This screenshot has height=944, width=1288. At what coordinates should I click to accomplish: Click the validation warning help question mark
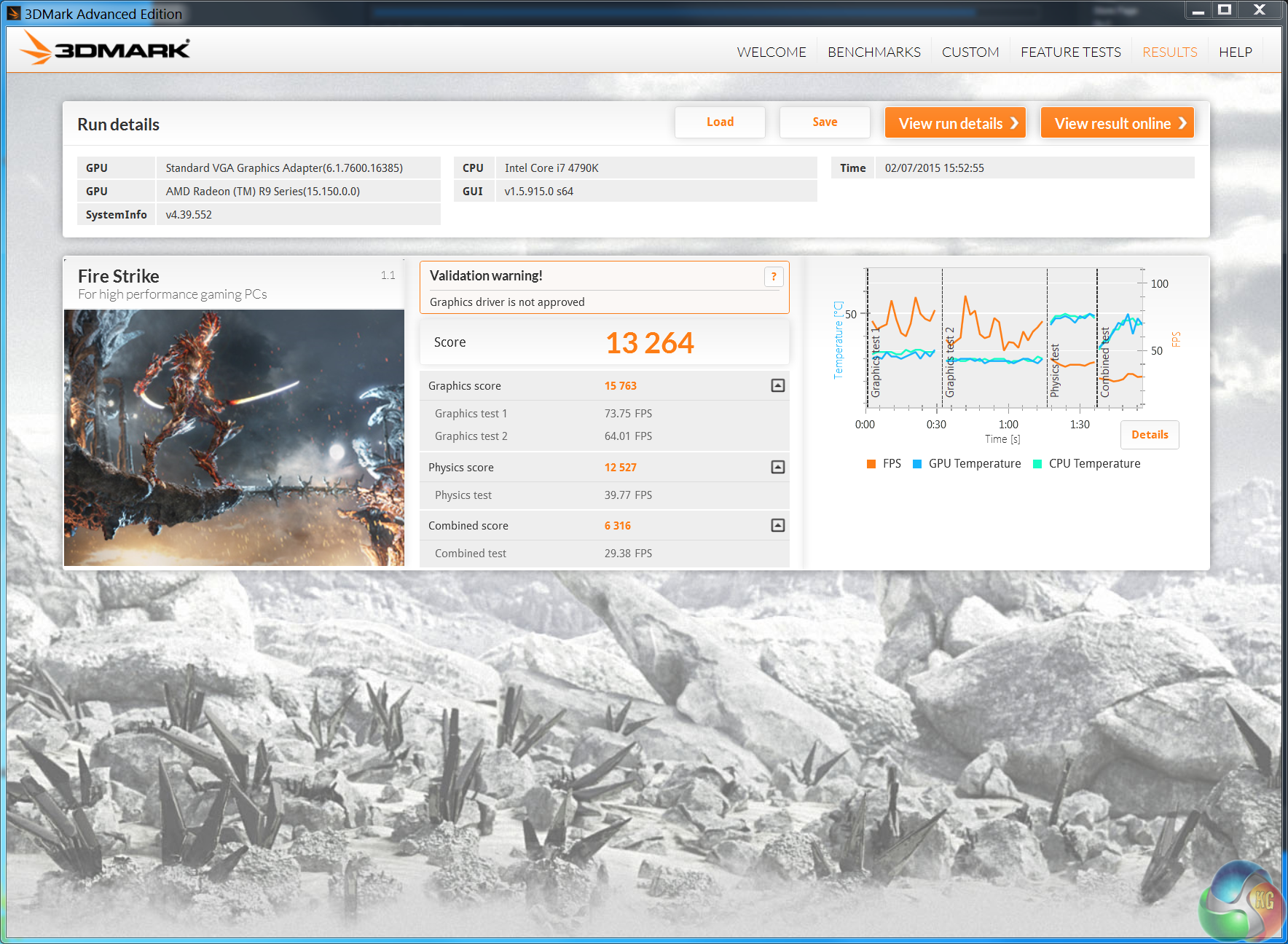tap(774, 277)
